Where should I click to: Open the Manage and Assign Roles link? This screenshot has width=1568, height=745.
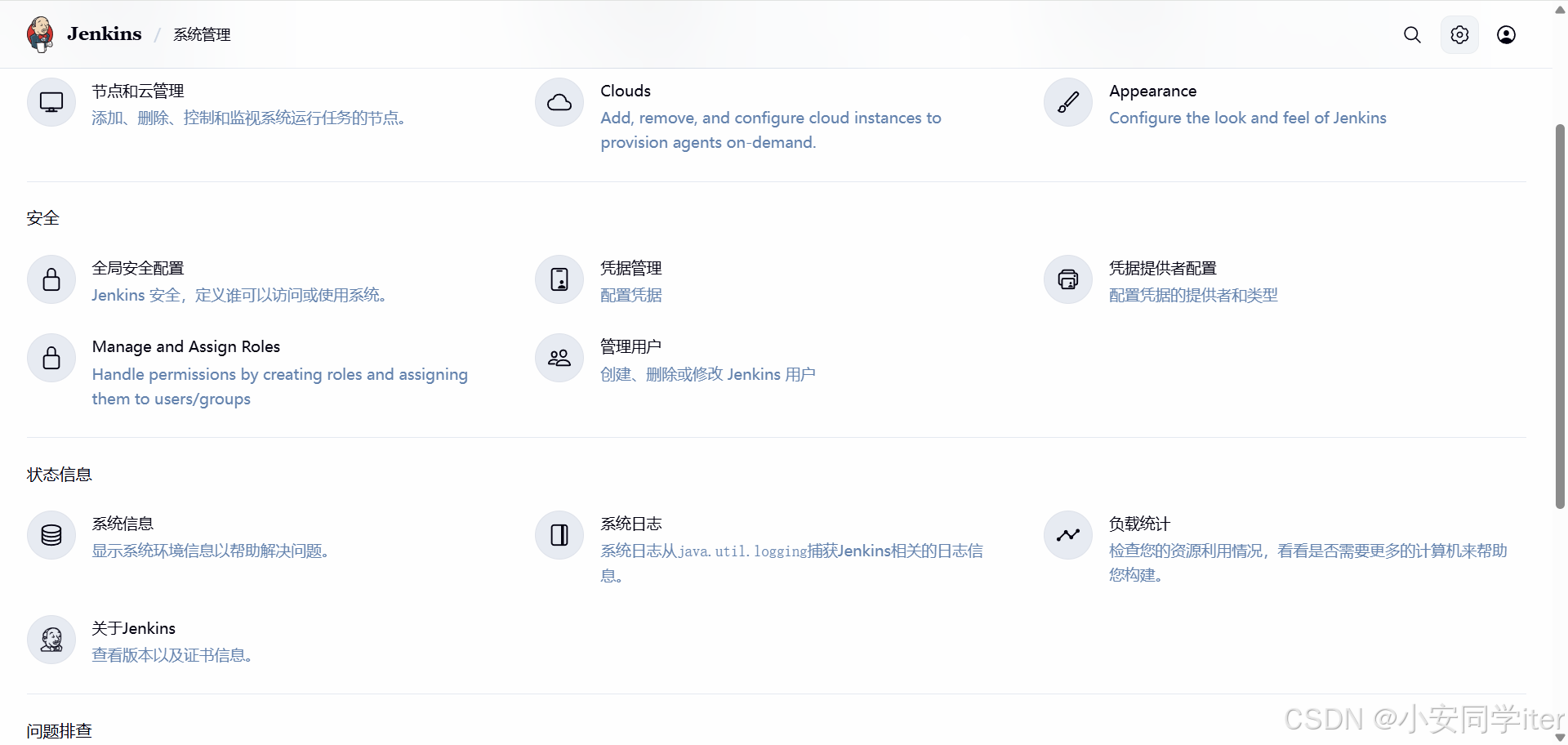tap(186, 347)
